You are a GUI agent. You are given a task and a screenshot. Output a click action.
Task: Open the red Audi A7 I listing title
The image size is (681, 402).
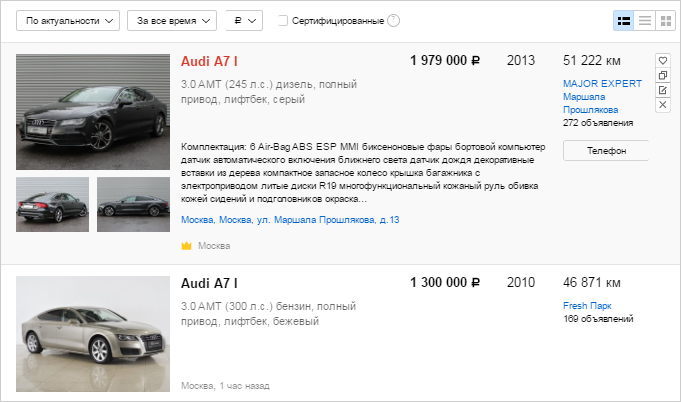tap(208, 61)
